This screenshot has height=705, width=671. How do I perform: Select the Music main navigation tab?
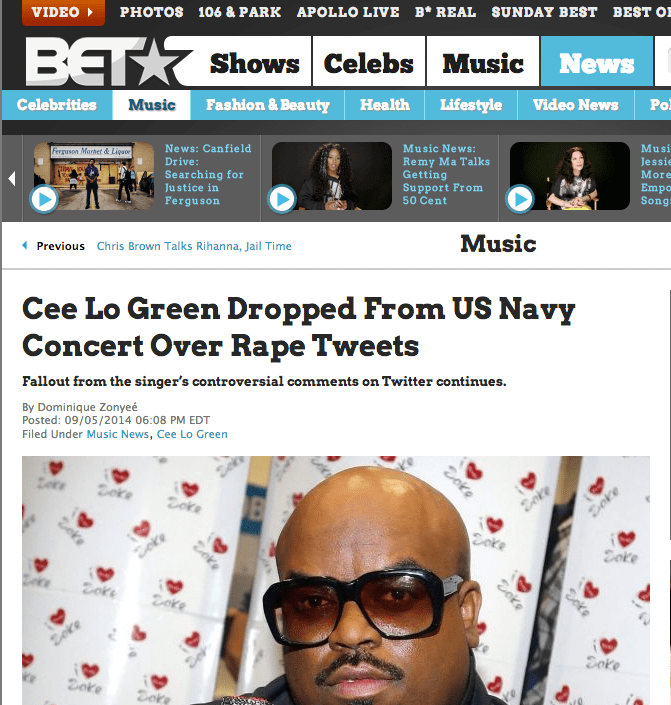483,63
